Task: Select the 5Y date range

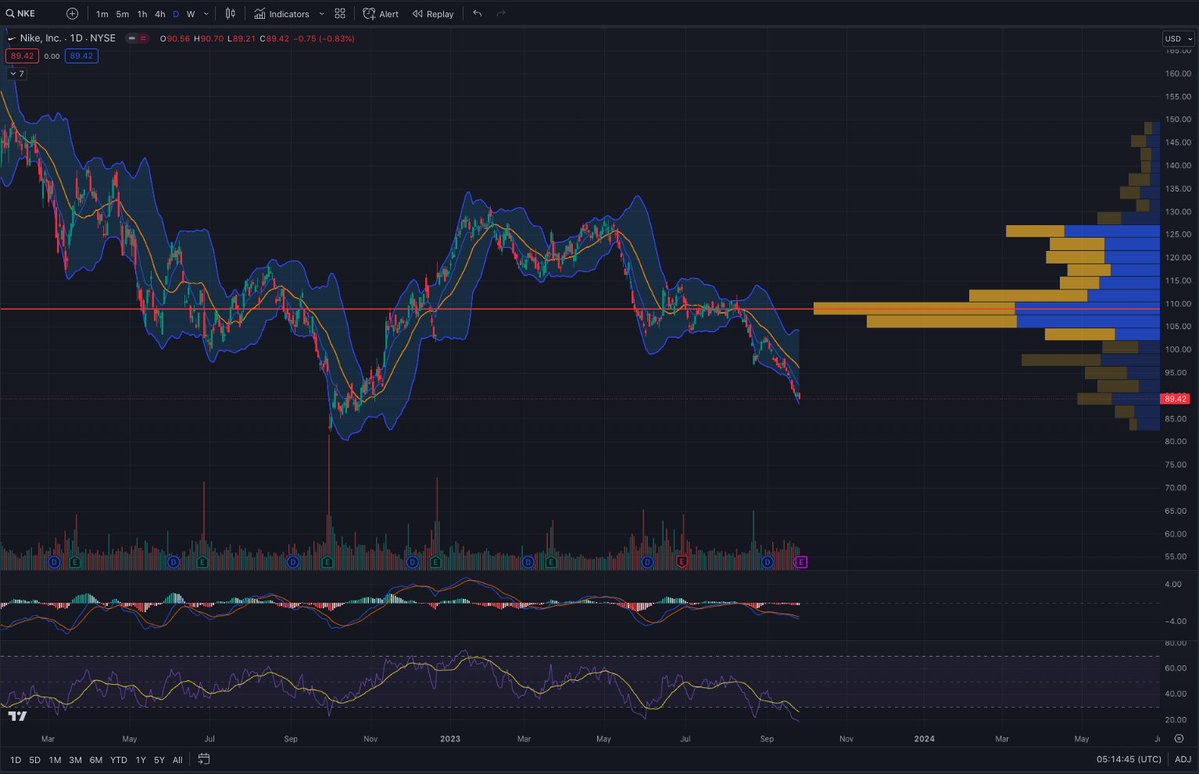Action: click(159, 760)
